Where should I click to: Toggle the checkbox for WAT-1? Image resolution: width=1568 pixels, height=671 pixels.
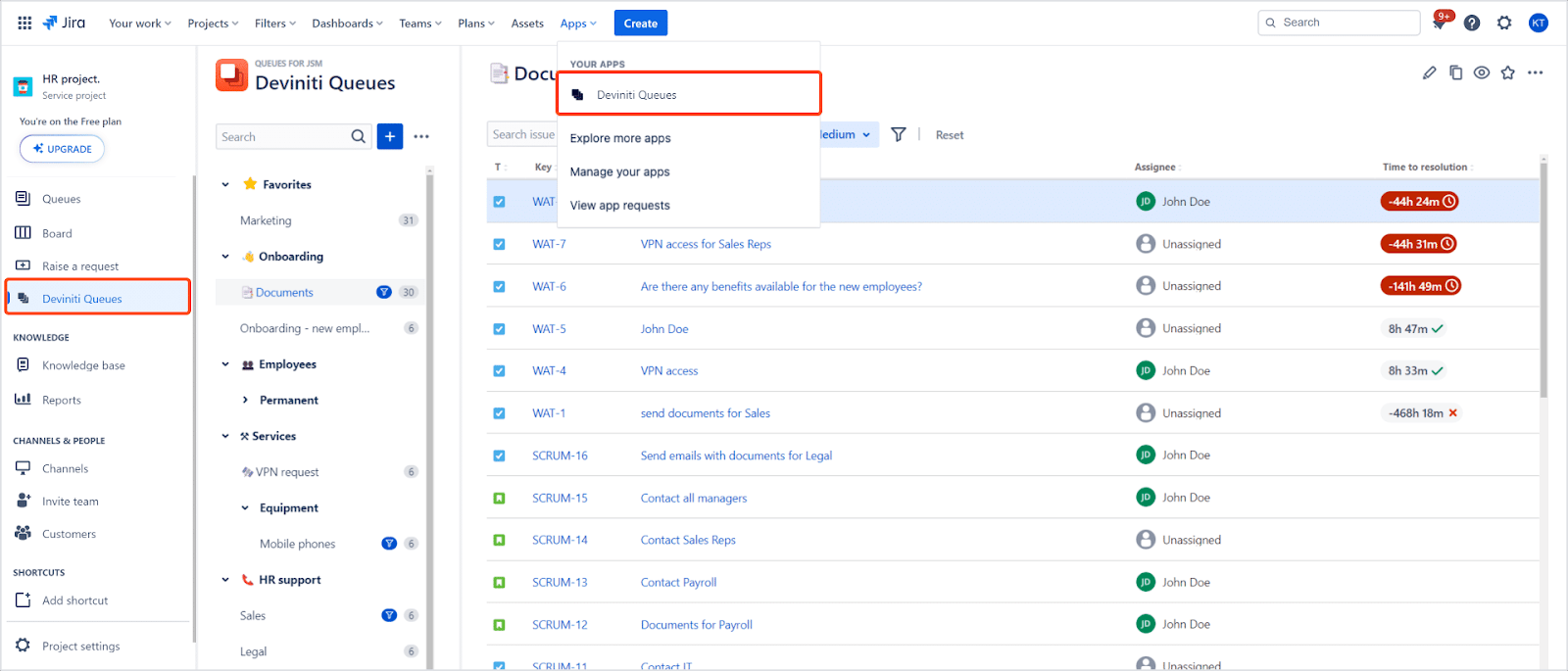point(499,413)
